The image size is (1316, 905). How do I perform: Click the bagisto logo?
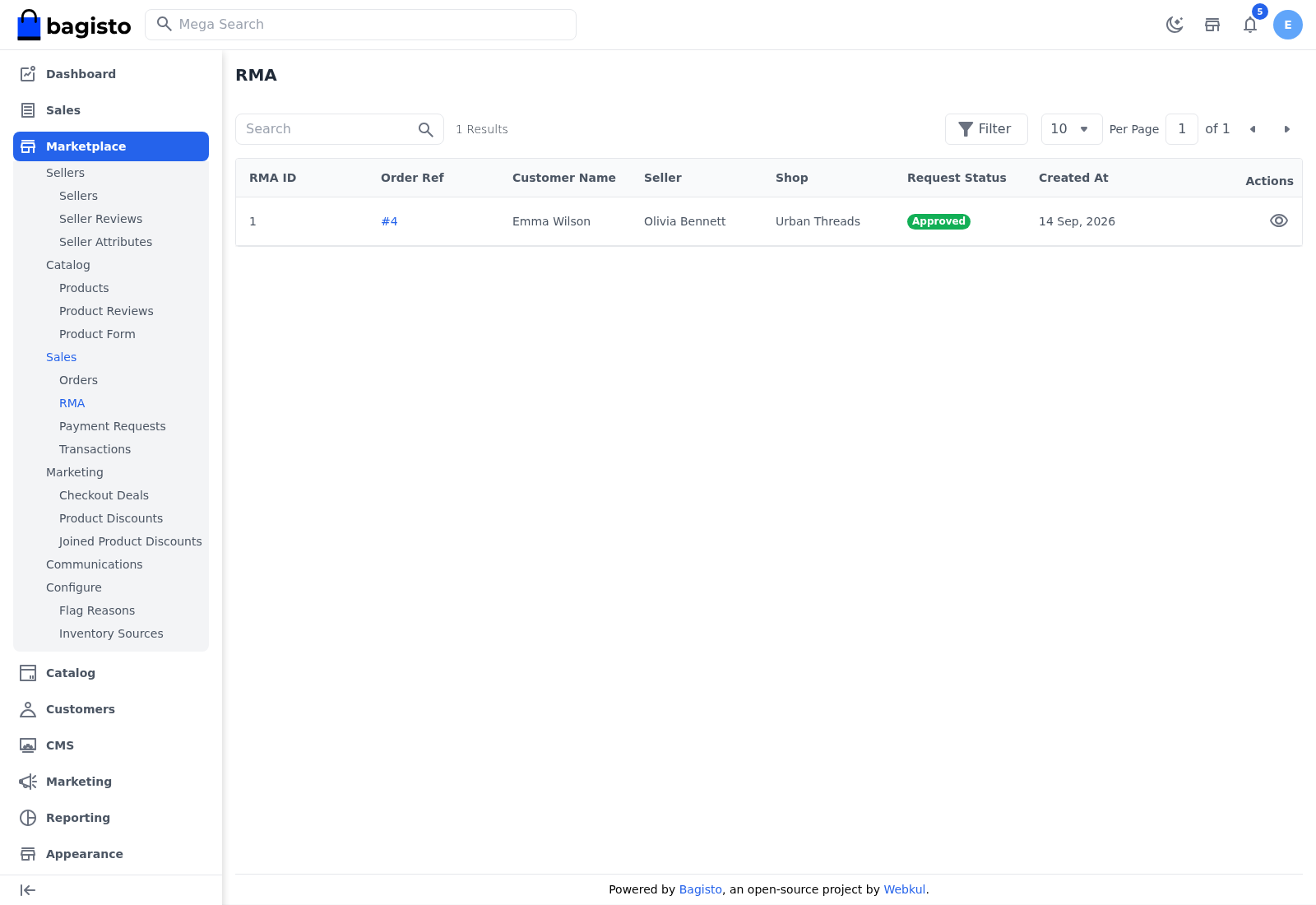point(74,25)
